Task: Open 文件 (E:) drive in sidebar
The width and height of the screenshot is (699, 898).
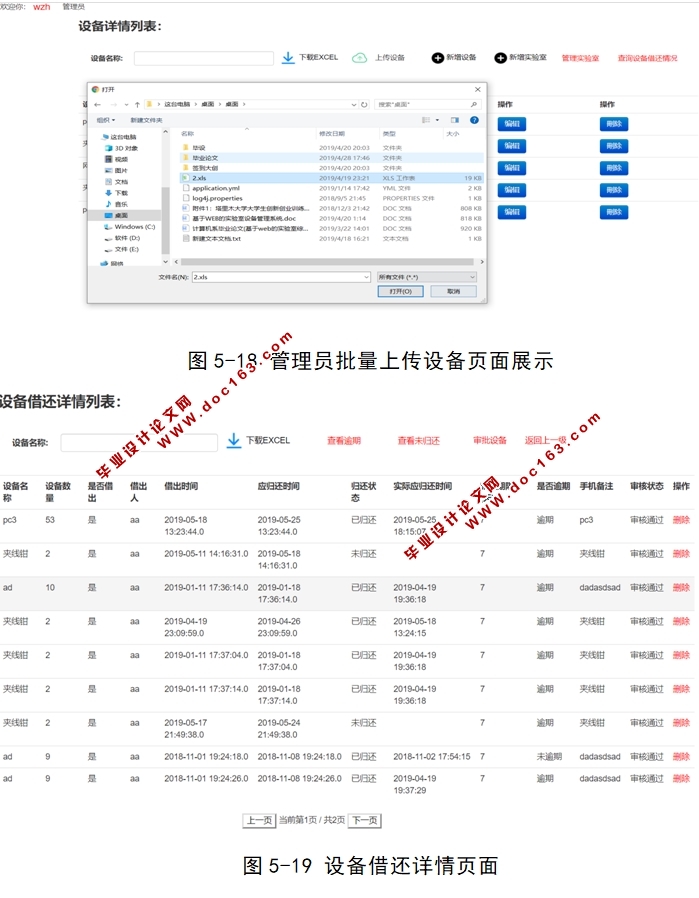Action: (122, 249)
